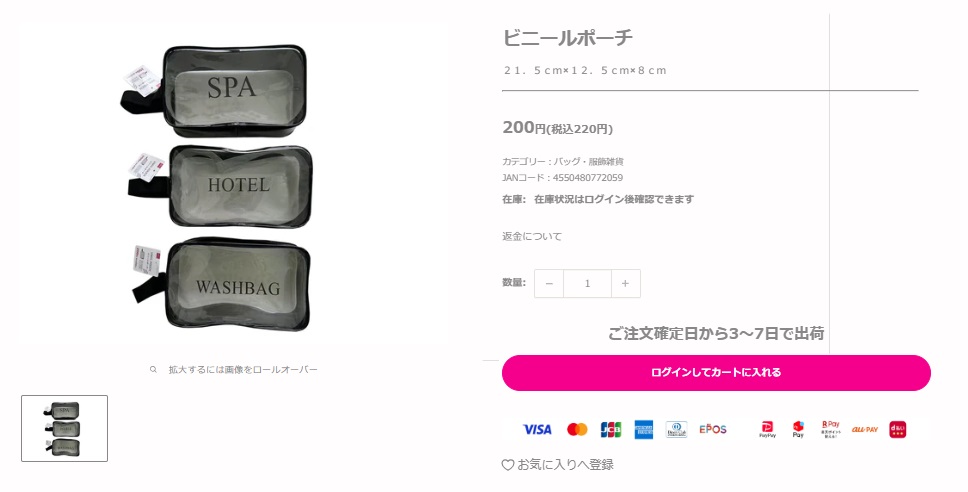This screenshot has width=968, height=492.
Task: Click the PayPay payment icon
Action: (x=767, y=429)
